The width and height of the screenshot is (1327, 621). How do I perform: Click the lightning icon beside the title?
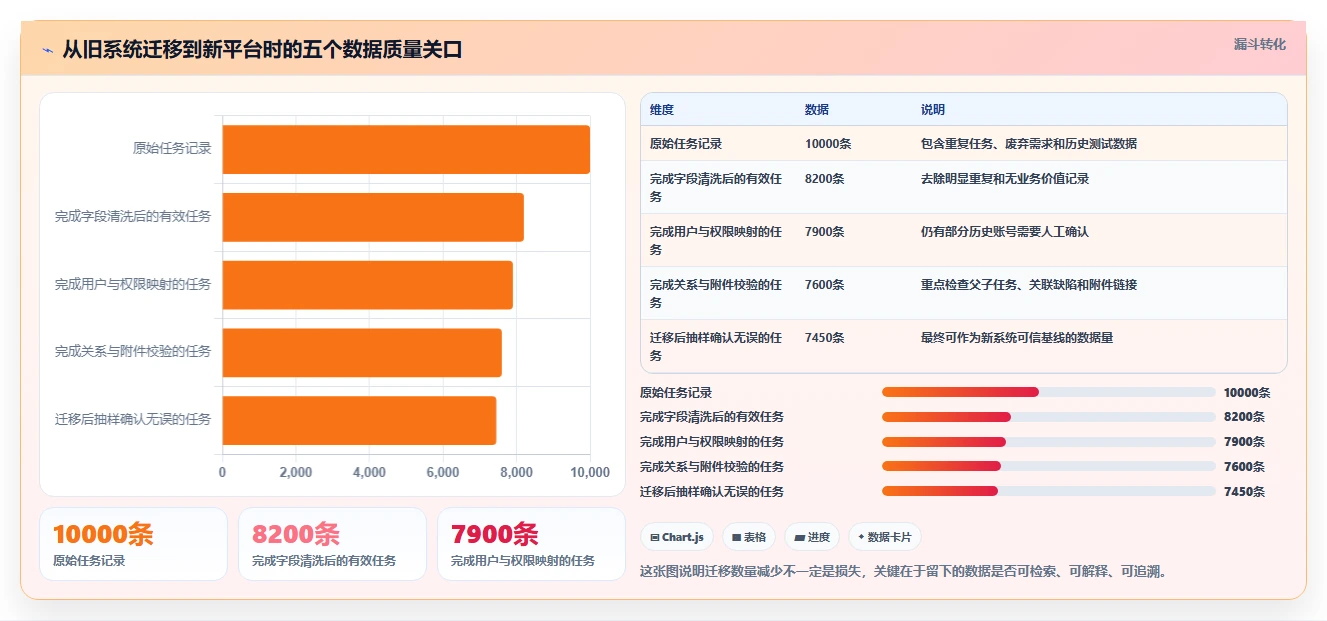coord(47,50)
